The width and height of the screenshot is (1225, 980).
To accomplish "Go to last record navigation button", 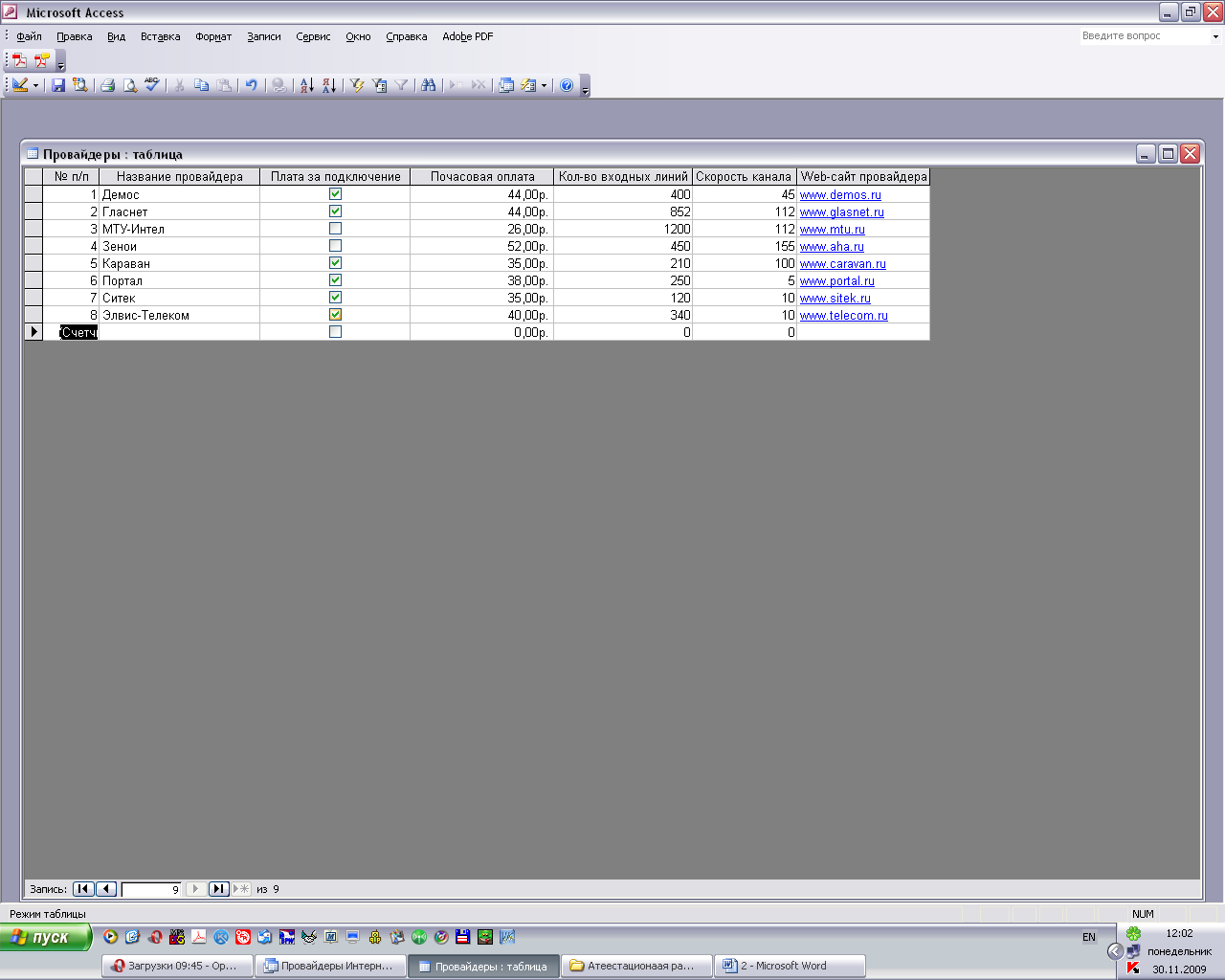I will pos(218,889).
